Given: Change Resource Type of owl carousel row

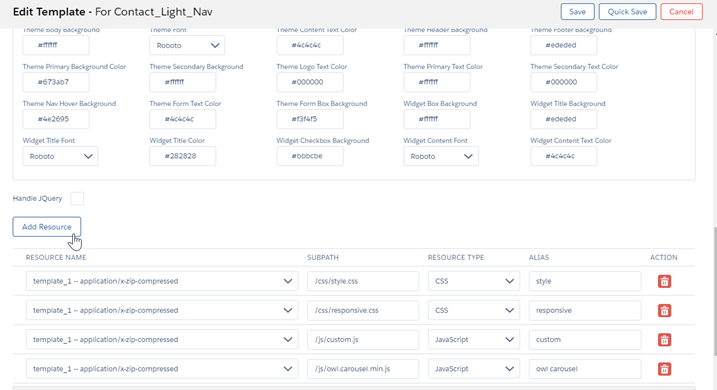Looking at the screenshot, I should 474,369.
